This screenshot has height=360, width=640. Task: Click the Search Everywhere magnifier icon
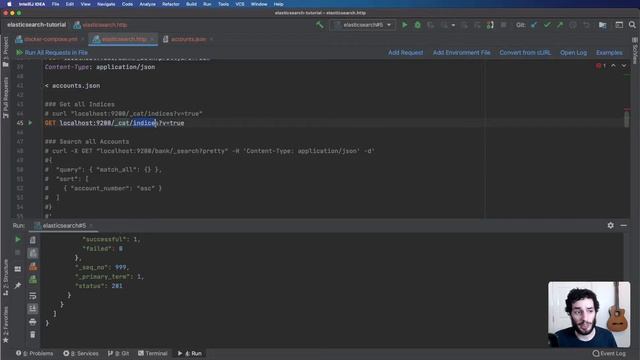[x=632, y=25]
